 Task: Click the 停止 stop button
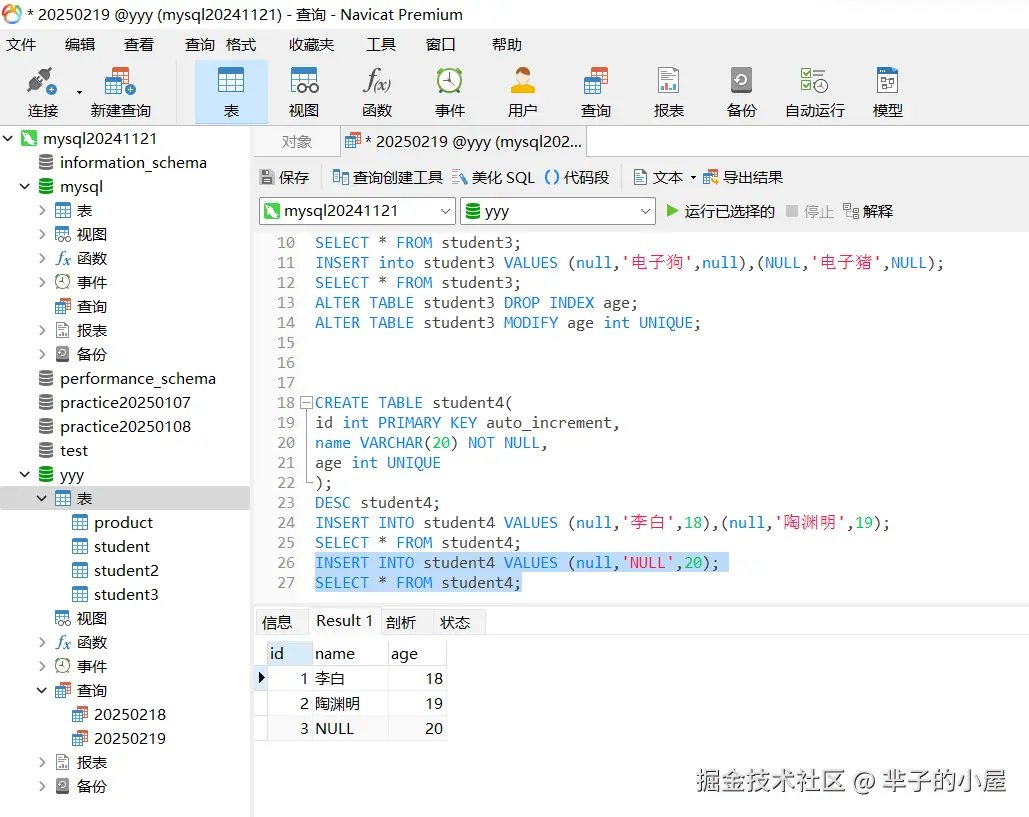point(810,211)
